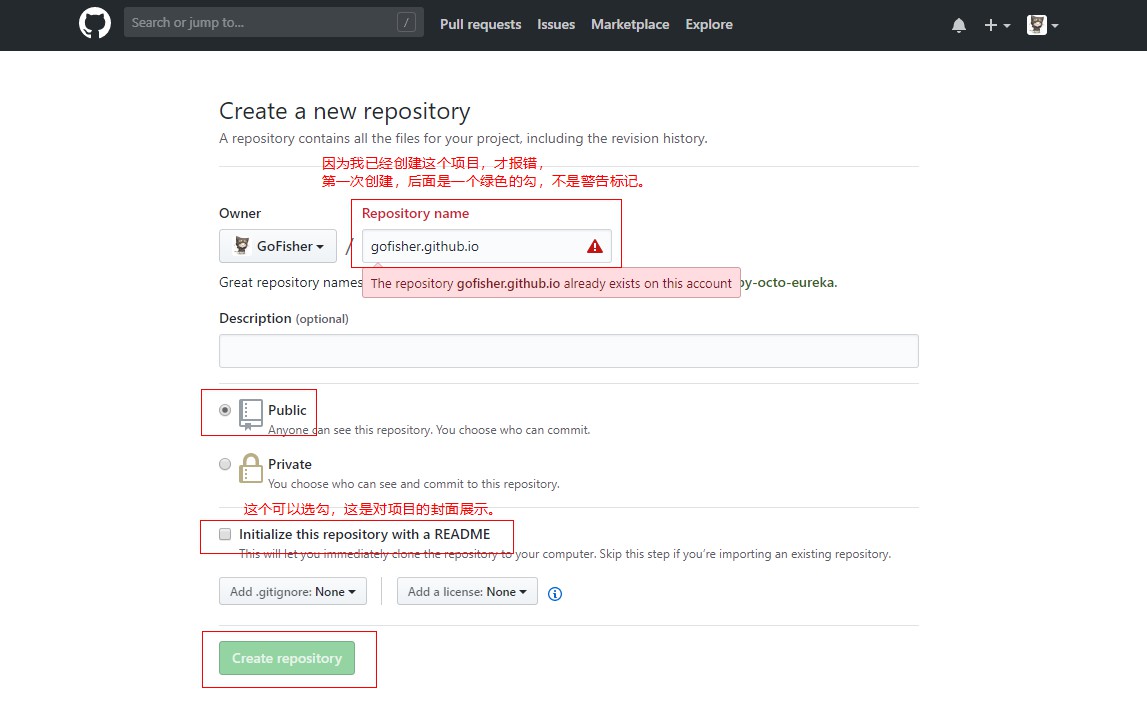Go to Pull requests
Viewport: 1147px width, 713px height.
(480, 24)
